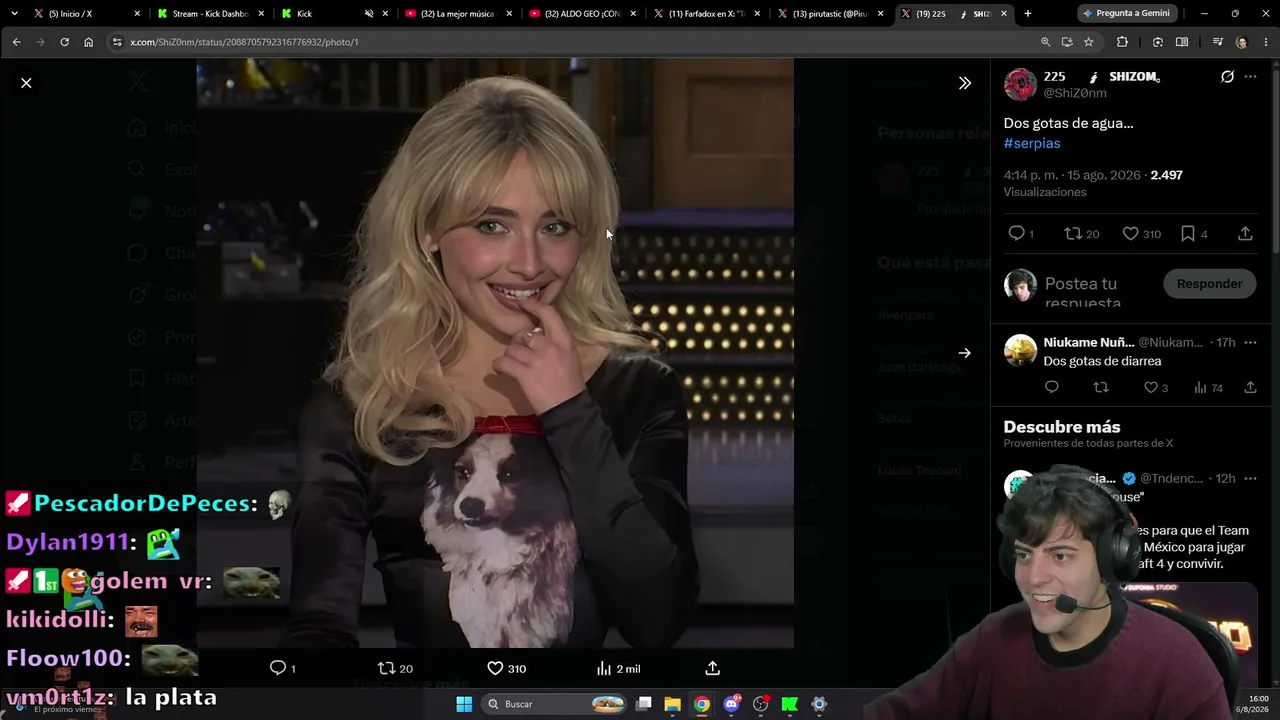
Task: Reply icon below the enlarged photo
Action: coord(278,668)
